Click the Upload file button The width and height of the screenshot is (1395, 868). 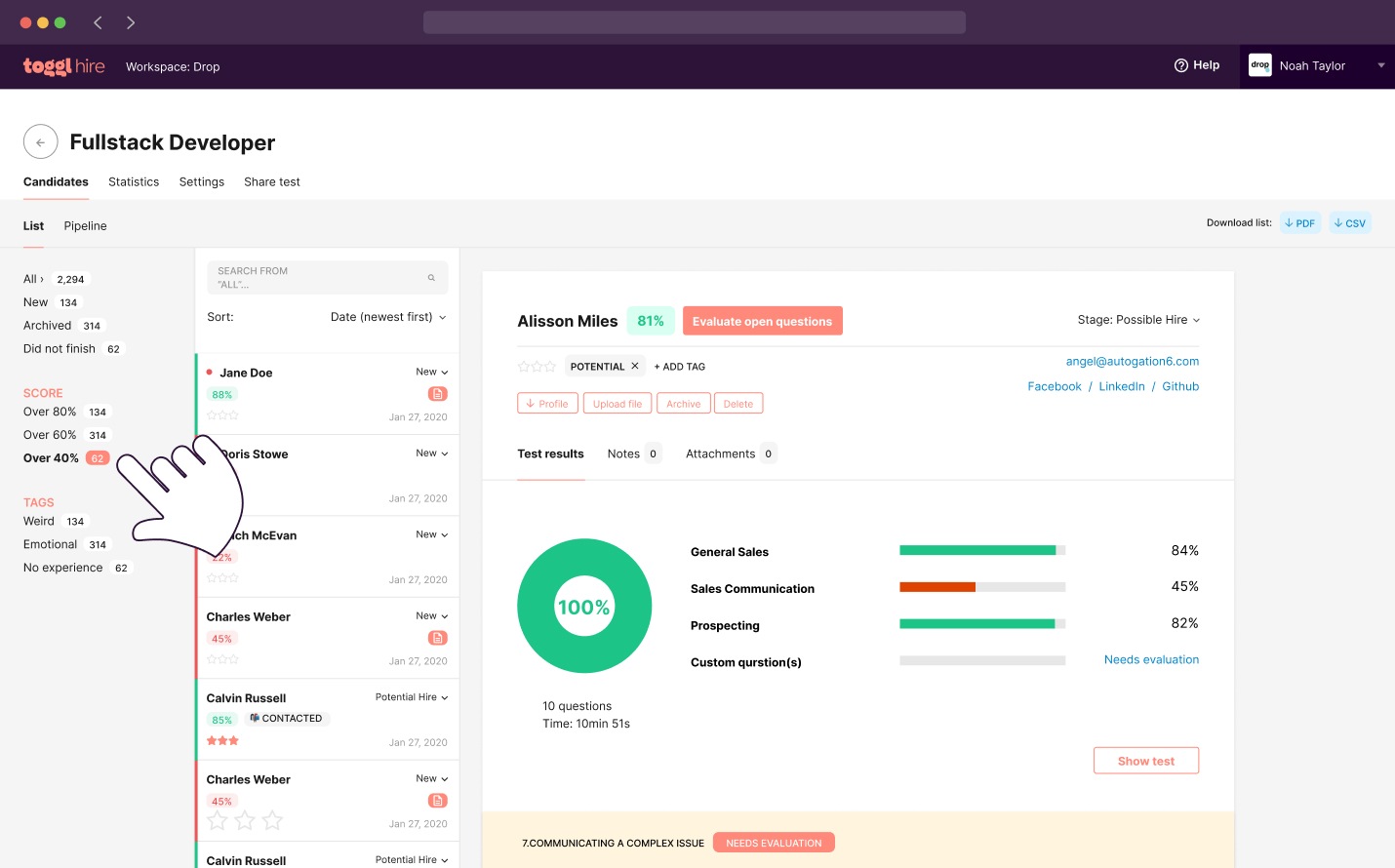[x=618, y=404]
